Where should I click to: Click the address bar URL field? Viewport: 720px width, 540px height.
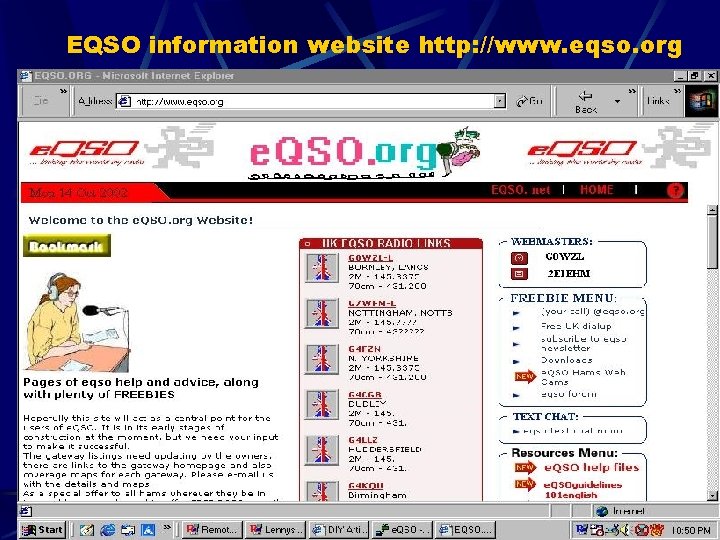coord(310,101)
